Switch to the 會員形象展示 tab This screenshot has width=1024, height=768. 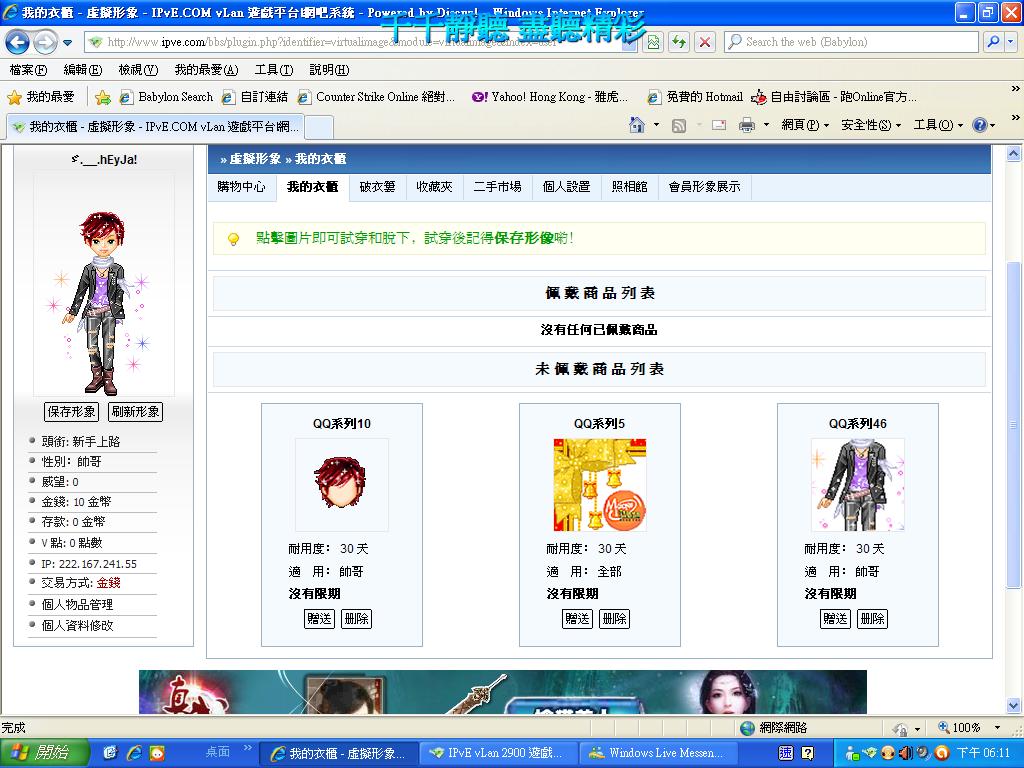point(705,187)
